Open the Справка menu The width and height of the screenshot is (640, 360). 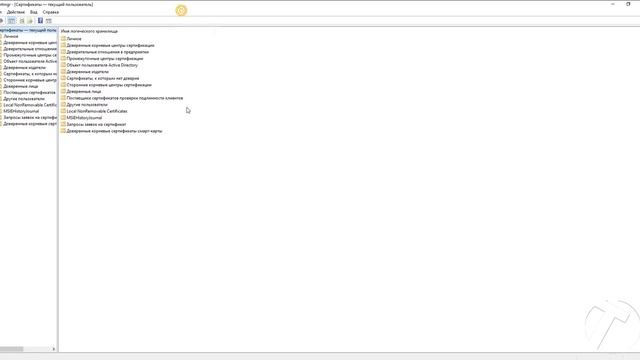51,12
